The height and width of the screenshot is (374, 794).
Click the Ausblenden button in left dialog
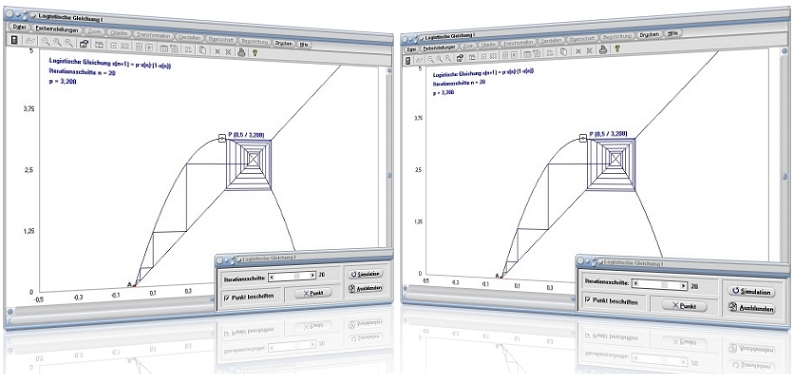365,288
